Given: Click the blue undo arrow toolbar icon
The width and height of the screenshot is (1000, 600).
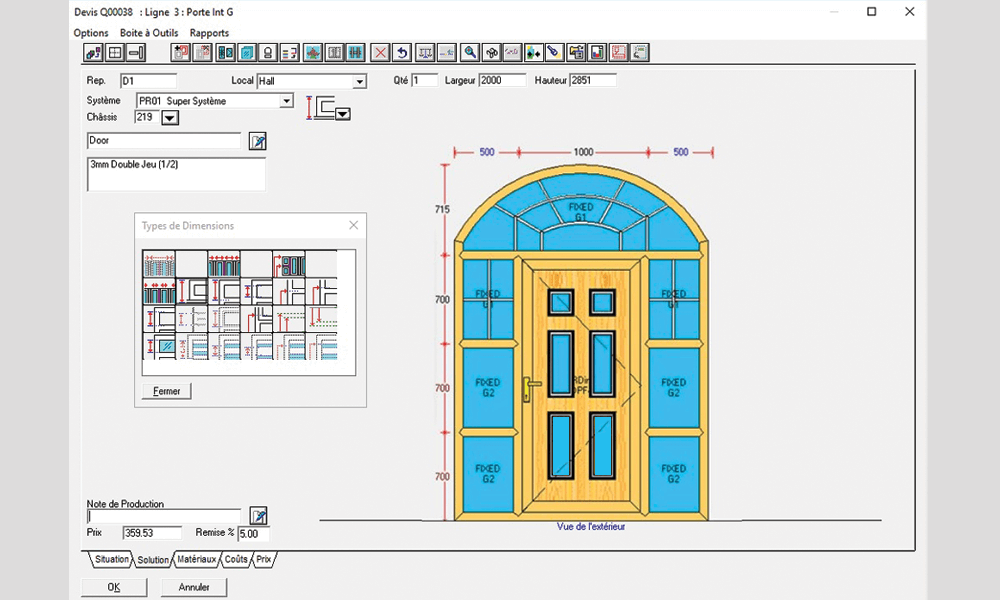Looking at the screenshot, I should pyautogui.click(x=402, y=52).
